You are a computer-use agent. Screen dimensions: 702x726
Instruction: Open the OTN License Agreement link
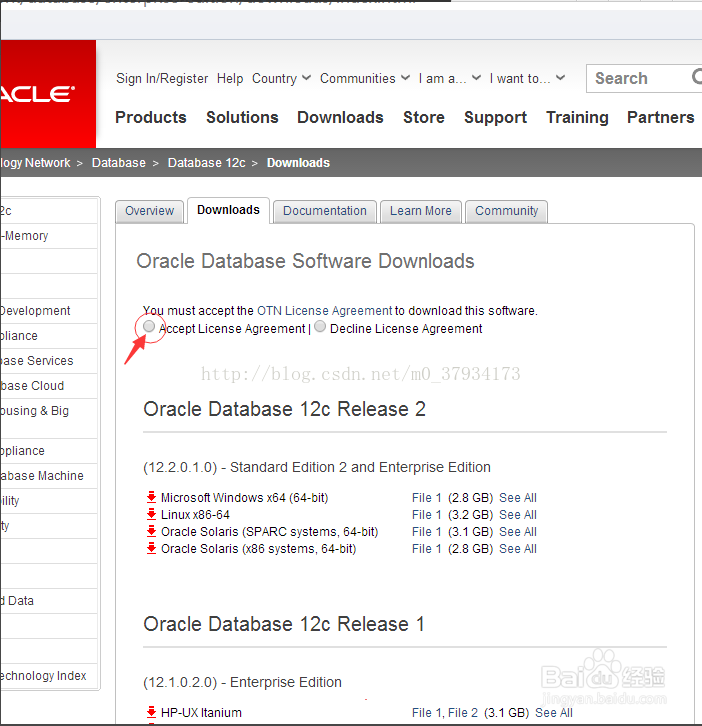[x=325, y=311]
